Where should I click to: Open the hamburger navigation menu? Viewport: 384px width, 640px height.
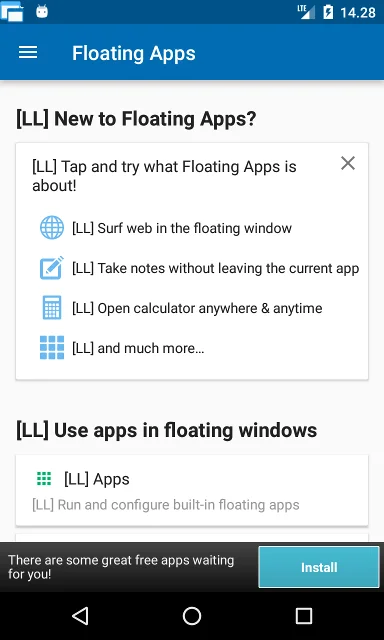point(28,53)
